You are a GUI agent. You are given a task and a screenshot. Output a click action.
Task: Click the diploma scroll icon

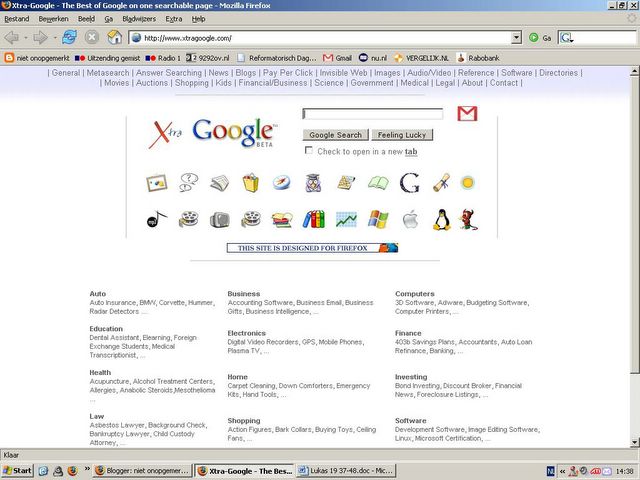441,182
